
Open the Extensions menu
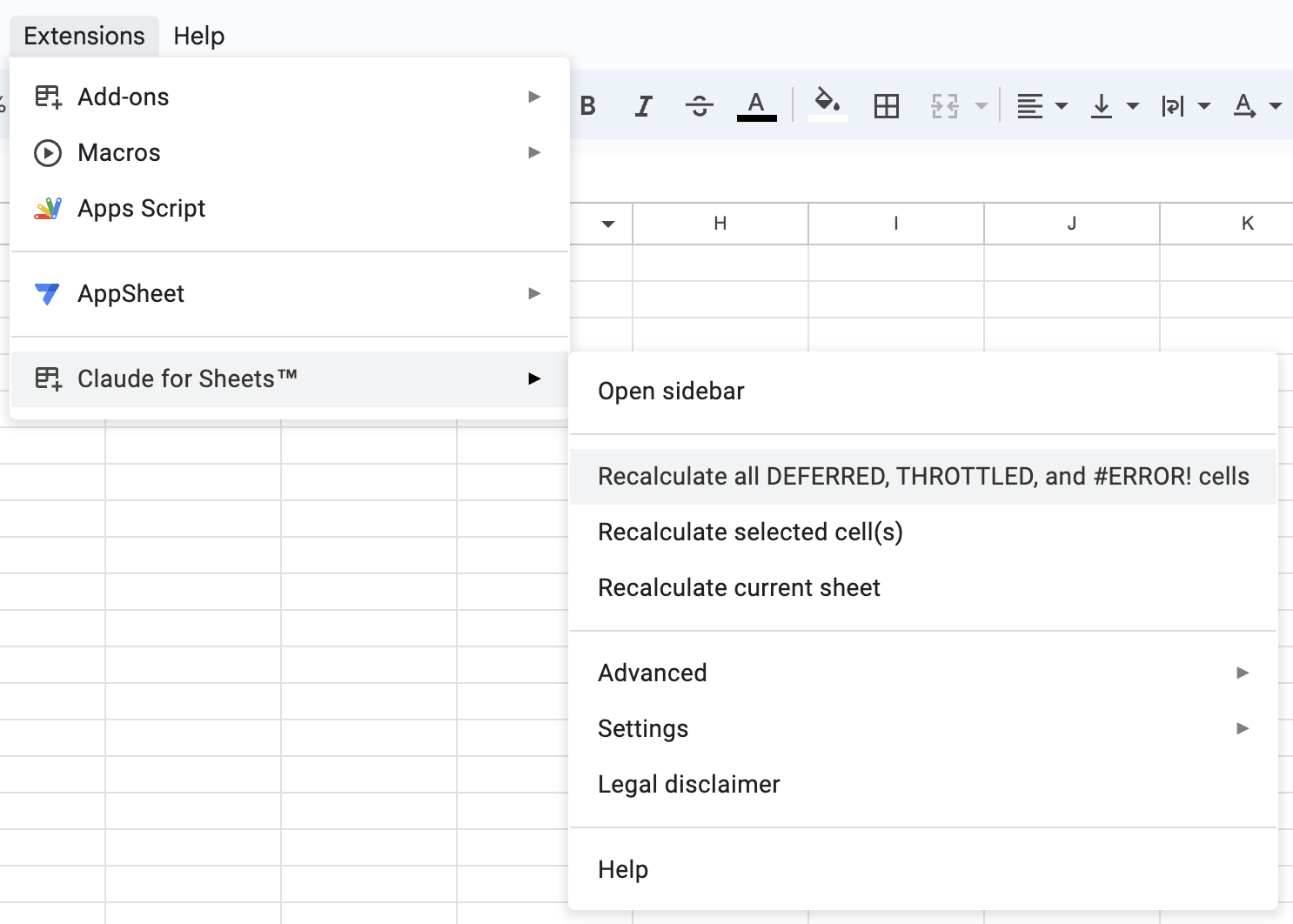click(x=84, y=36)
